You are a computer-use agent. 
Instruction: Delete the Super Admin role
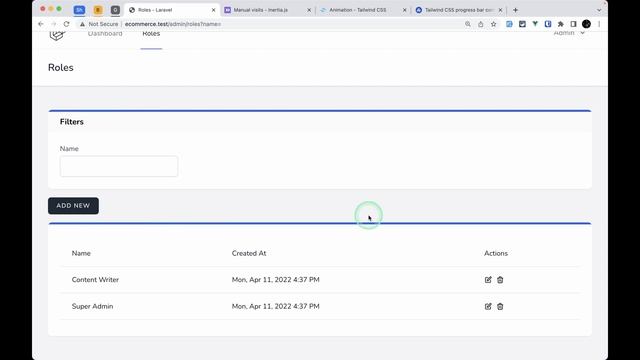500,306
